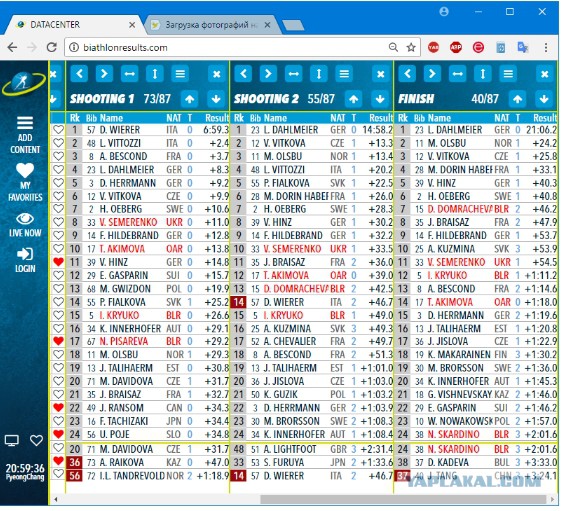Viewport: 567px width, 511px height.
Task: Open the Add Content menu
Action: click(25, 135)
